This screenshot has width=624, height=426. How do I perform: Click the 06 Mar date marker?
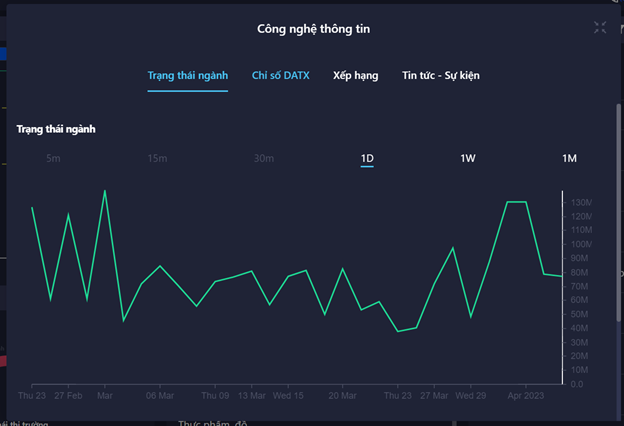click(x=160, y=396)
